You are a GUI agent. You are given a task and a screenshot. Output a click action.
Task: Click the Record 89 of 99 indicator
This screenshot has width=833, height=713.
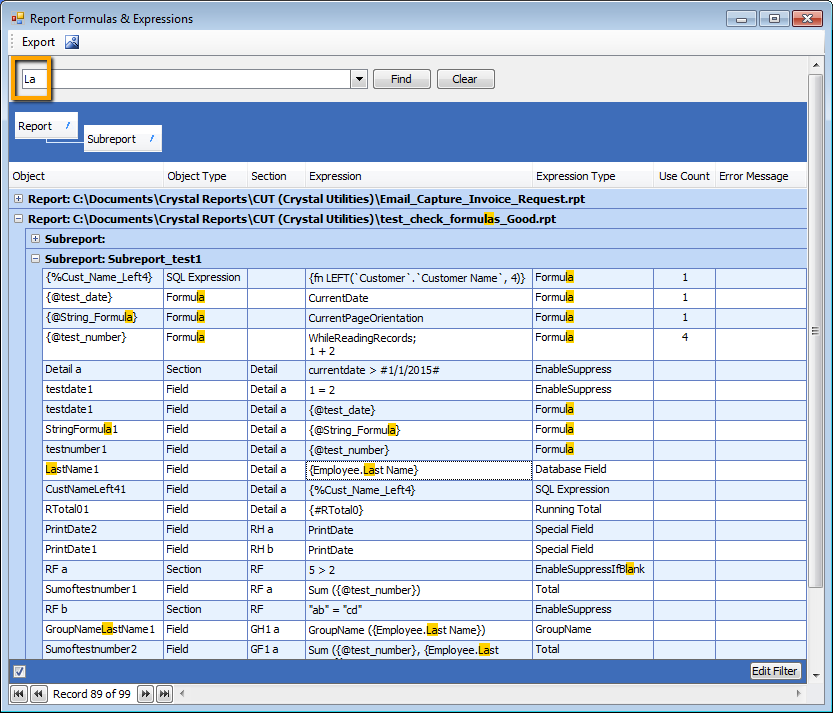92,694
